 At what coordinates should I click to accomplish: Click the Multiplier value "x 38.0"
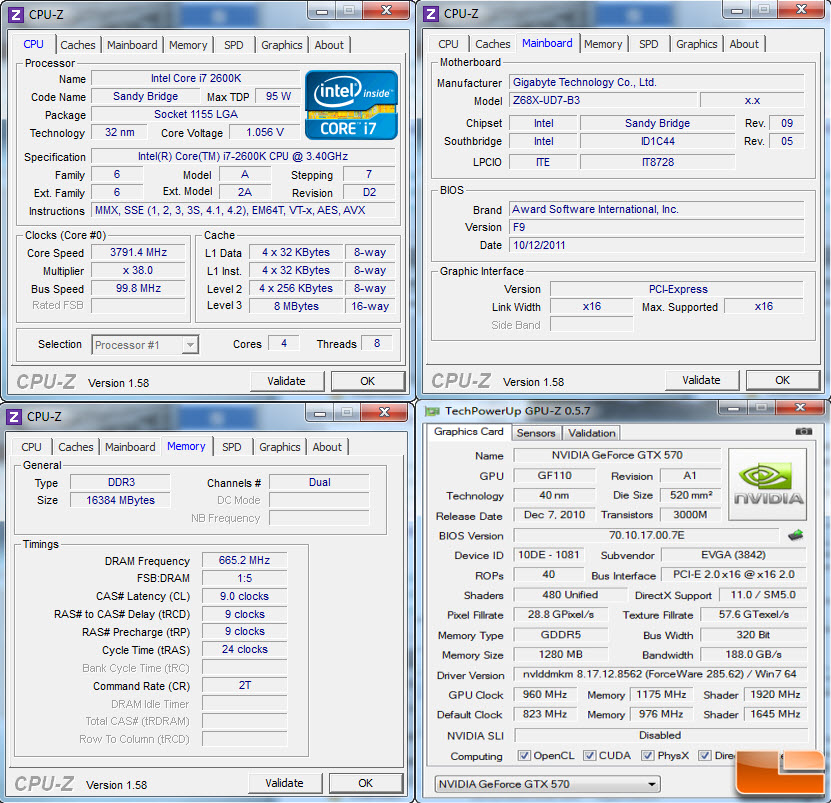coord(138,270)
